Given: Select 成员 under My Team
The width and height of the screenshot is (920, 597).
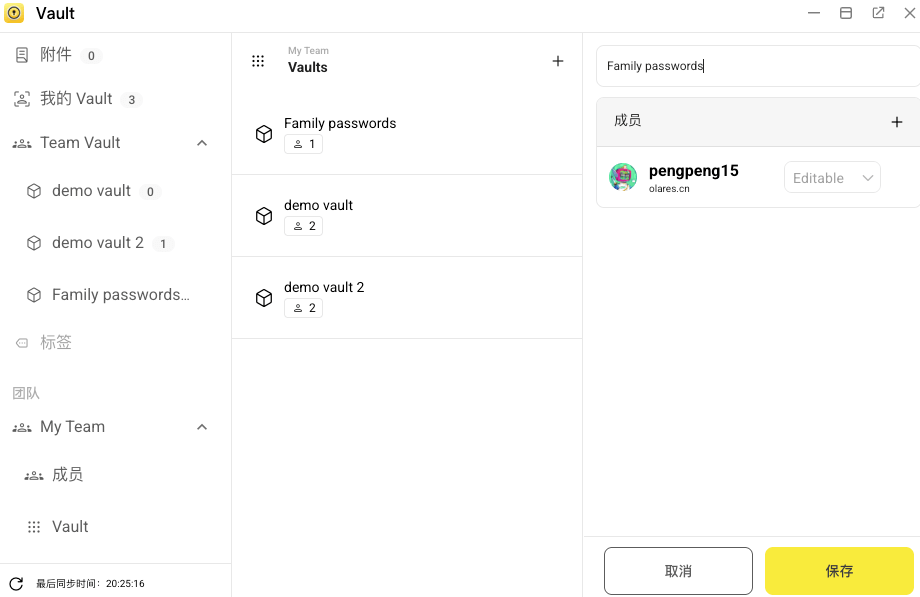Looking at the screenshot, I should tap(67, 475).
